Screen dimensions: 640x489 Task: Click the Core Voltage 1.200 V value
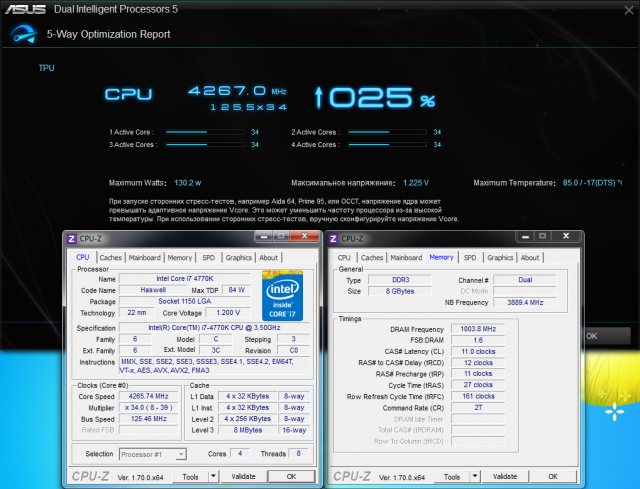228,313
